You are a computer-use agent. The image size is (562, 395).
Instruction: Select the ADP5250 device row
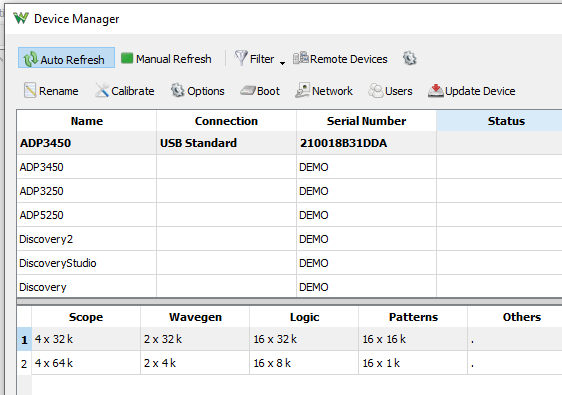click(x=289, y=215)
